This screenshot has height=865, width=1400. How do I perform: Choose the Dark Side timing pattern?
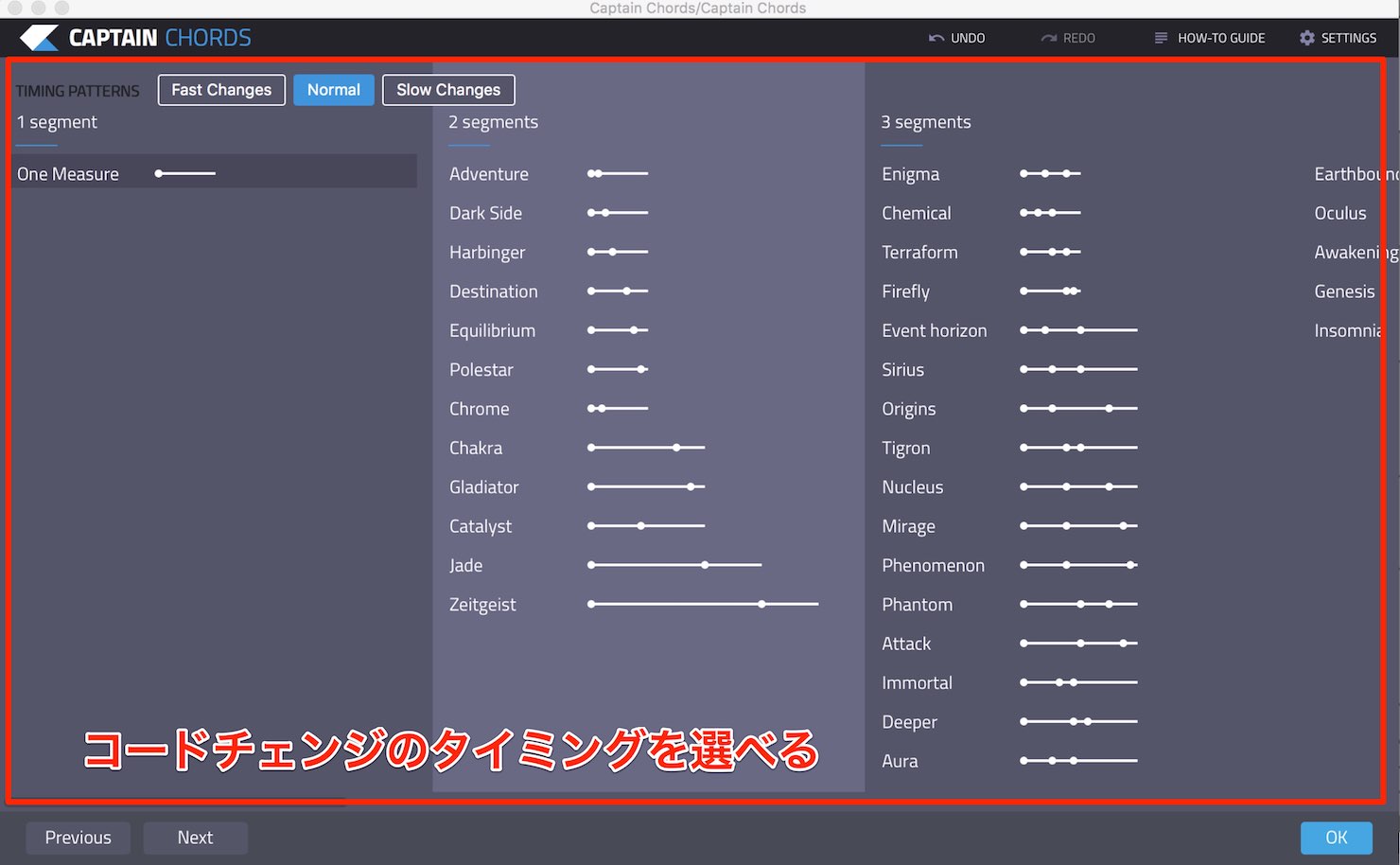click(x=485, y=213)
